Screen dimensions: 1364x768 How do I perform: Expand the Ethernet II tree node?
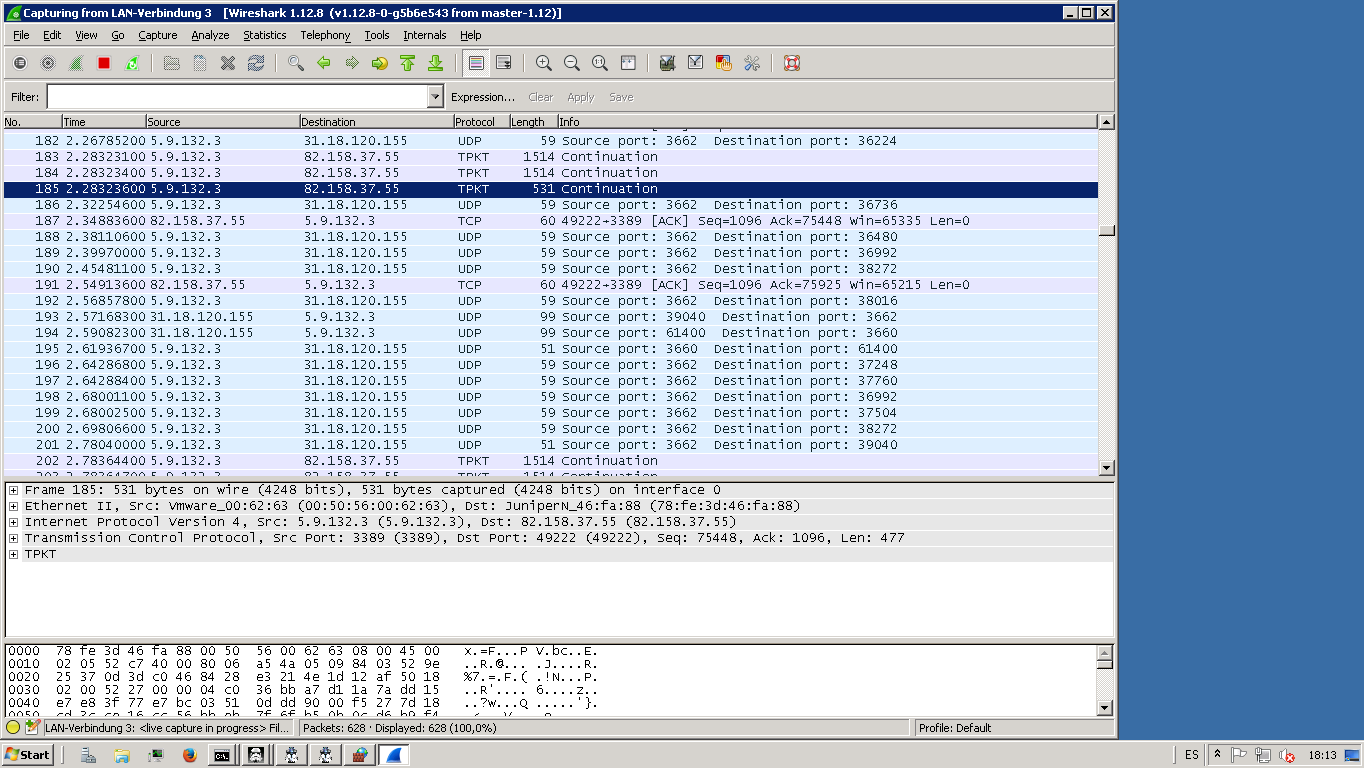14,506
